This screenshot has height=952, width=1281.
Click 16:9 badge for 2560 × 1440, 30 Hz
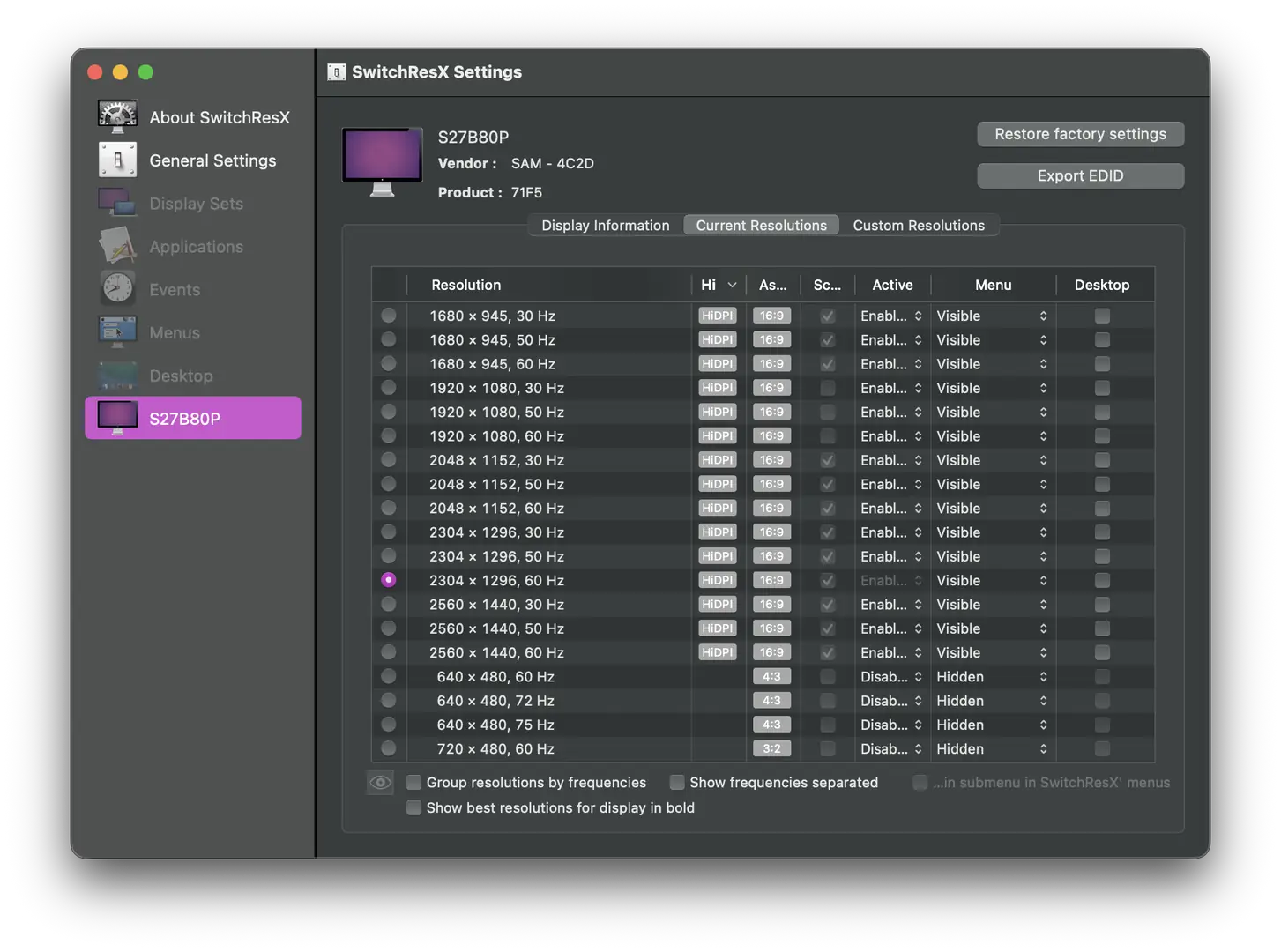(x=771, y=604)
